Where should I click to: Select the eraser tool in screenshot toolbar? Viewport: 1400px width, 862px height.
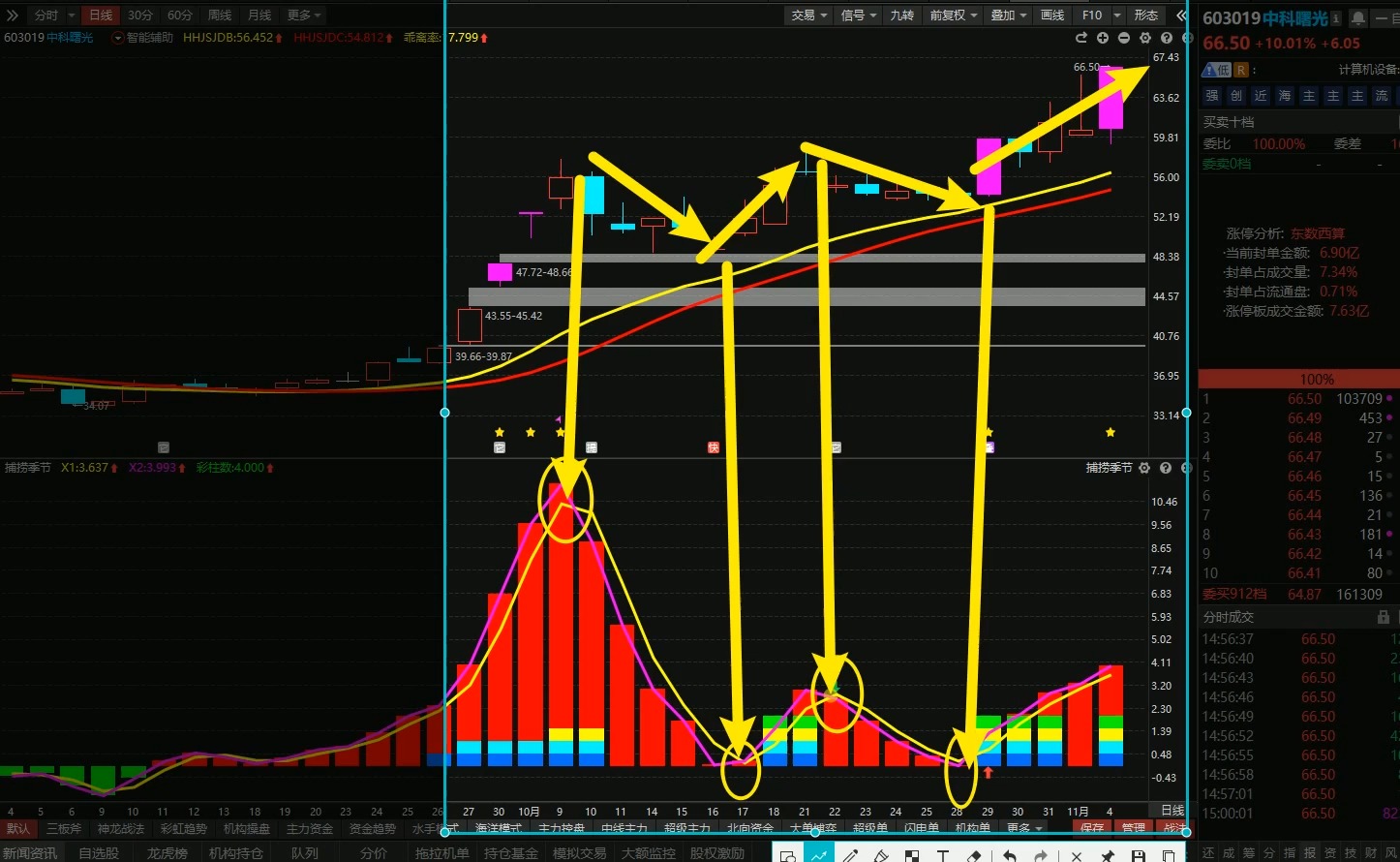pos(974,856)
